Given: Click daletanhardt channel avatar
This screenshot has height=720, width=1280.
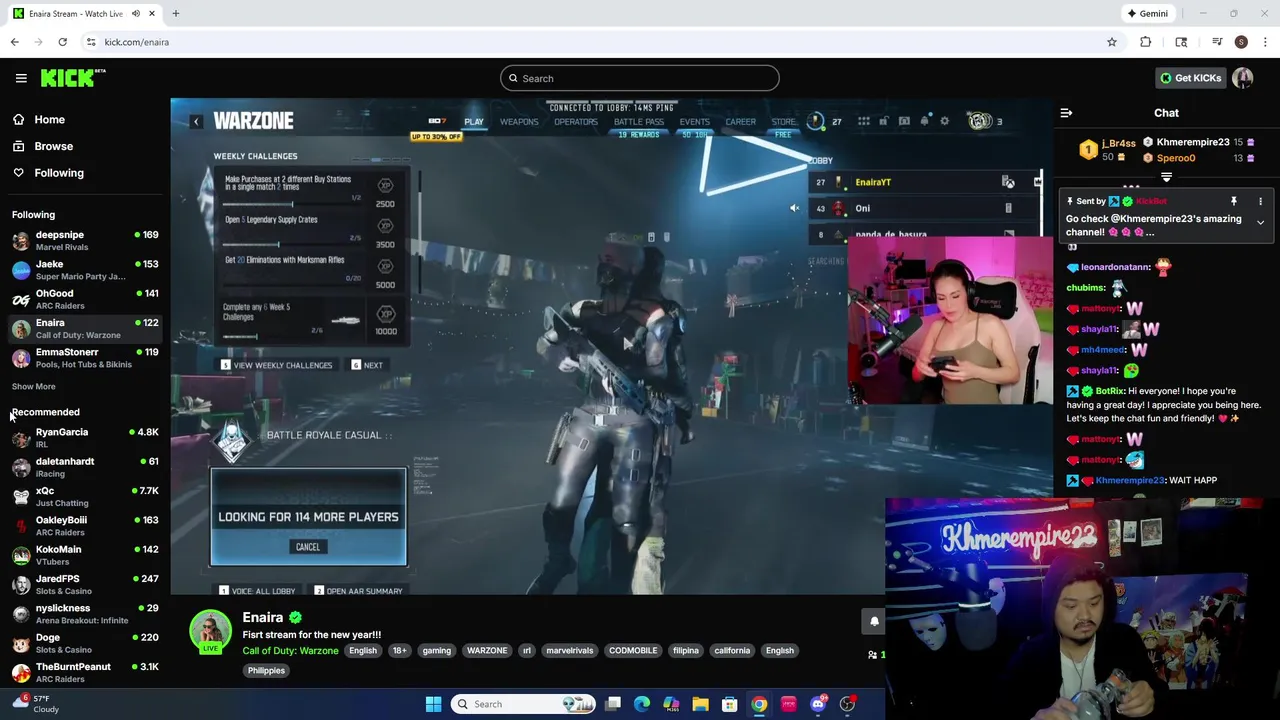Looking at the screenshot, I should click(x=21, y=467).
